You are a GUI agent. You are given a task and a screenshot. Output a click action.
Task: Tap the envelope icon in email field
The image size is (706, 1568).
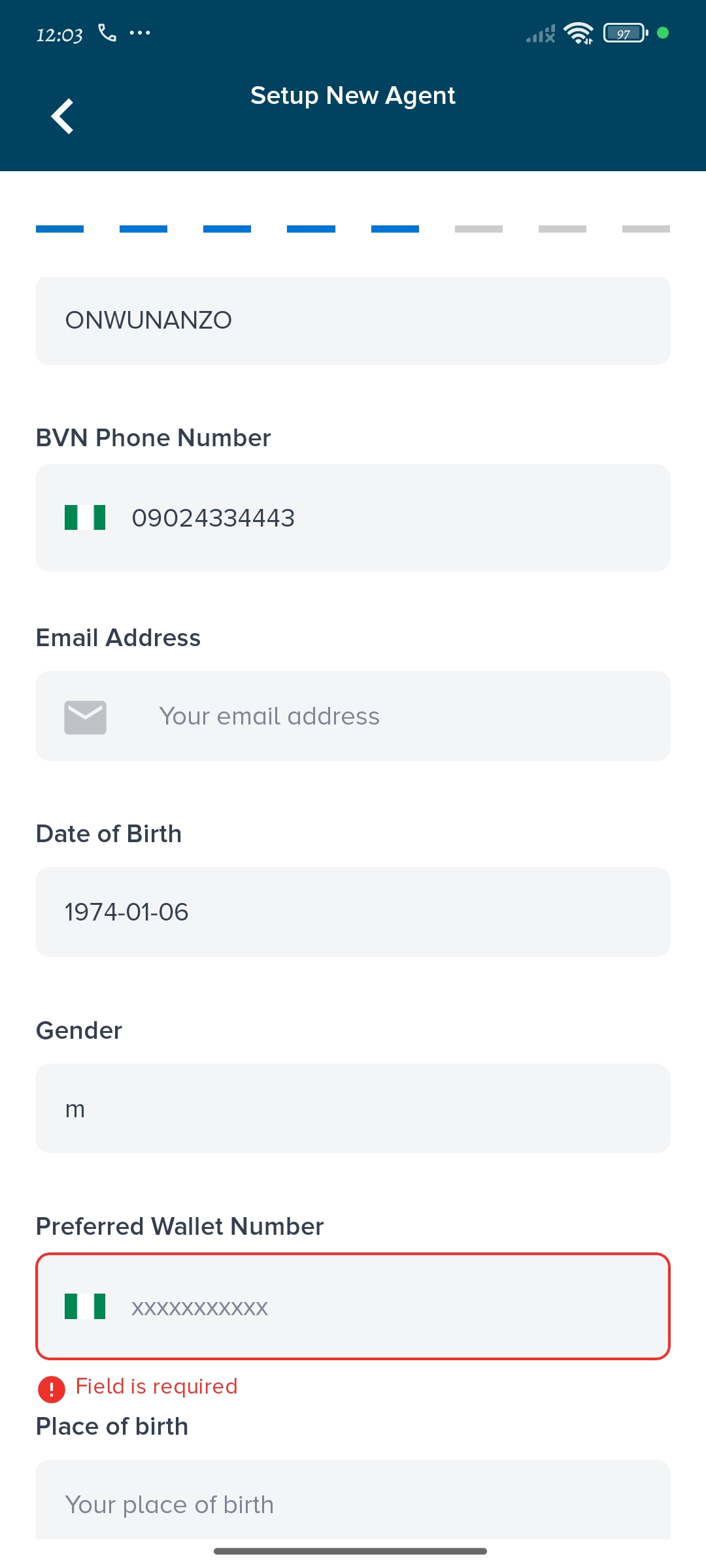[x=85, y=717]
